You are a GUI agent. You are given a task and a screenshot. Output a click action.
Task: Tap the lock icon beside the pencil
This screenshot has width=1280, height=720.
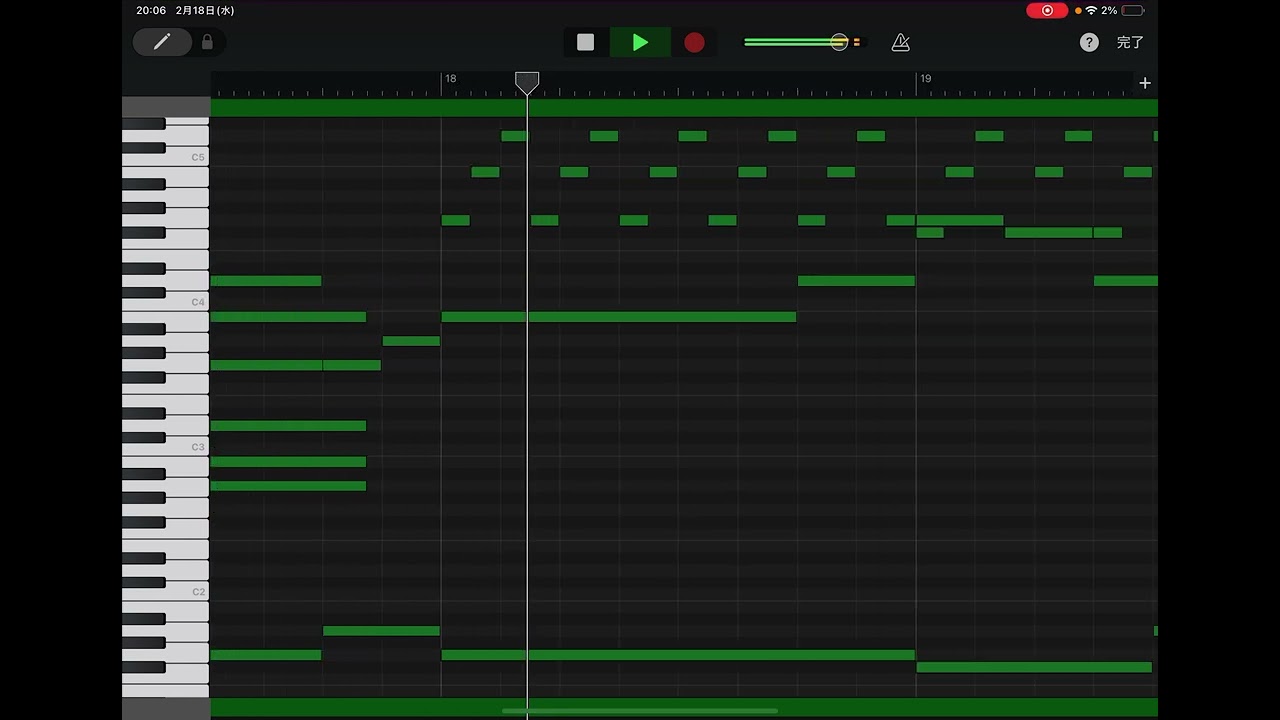tap(207, 42)
